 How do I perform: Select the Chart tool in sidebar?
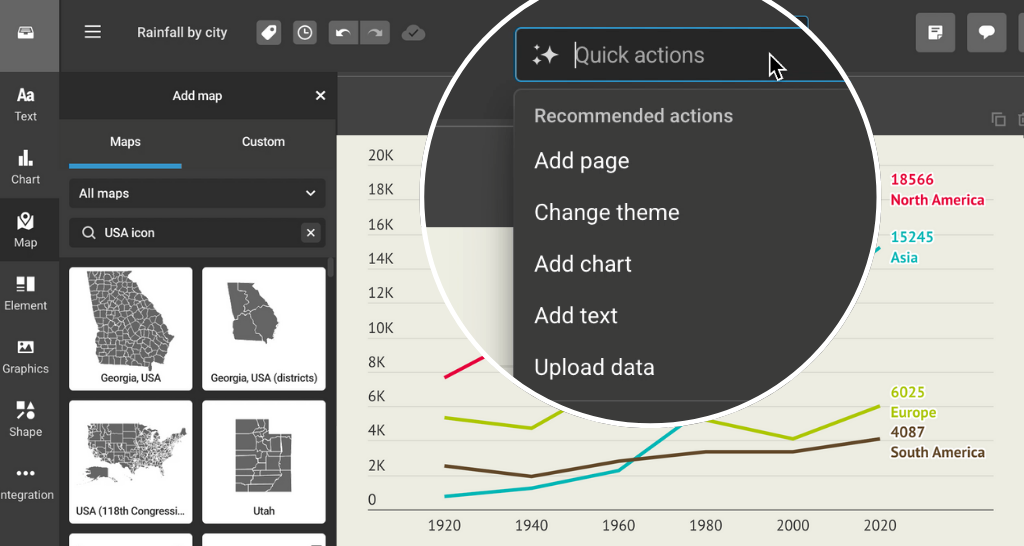click(26, 167)
